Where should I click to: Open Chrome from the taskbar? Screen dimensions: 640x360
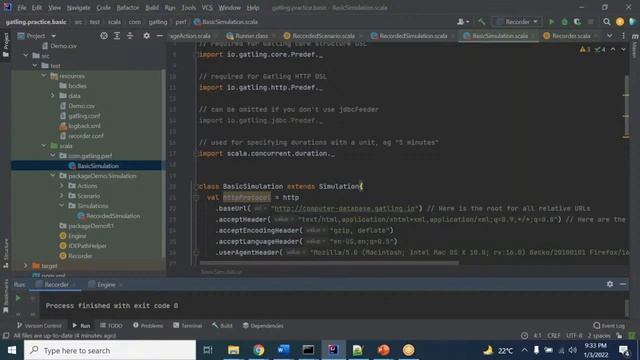(258, 350)
